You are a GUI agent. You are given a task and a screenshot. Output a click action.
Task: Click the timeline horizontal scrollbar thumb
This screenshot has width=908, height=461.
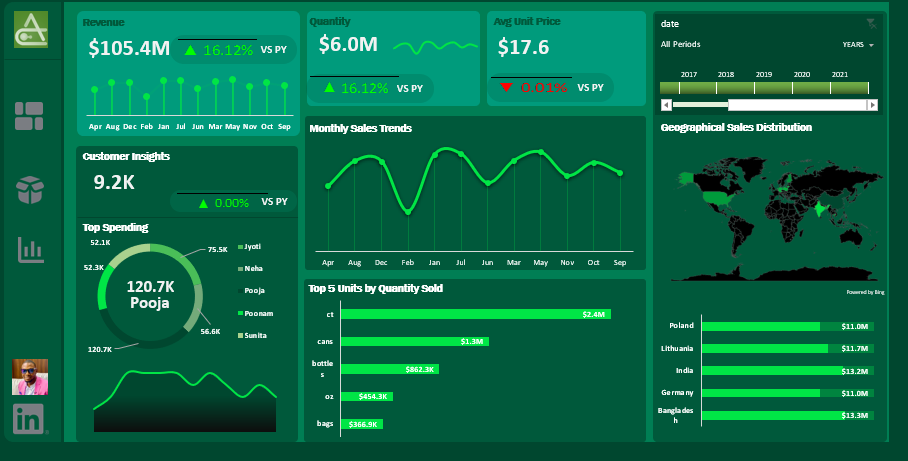pos(797,105)
